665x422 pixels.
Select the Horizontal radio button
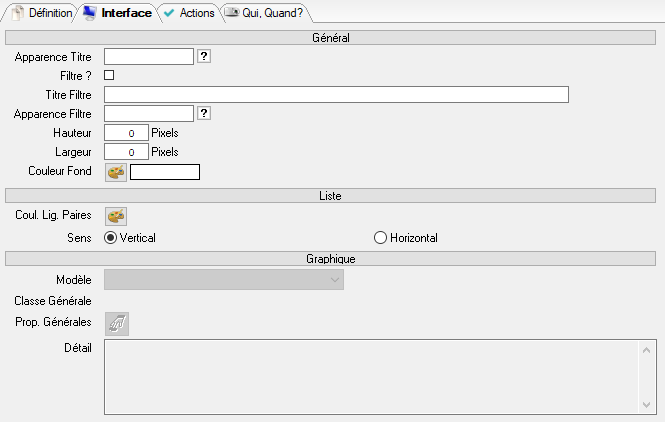380,238
